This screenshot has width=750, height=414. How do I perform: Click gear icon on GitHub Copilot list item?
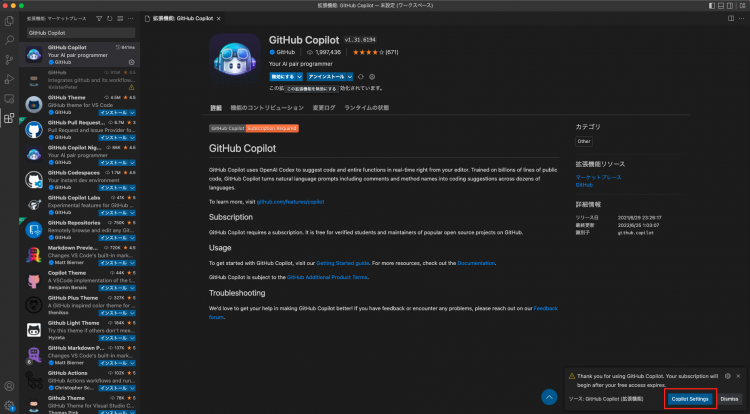coord(132,62)
